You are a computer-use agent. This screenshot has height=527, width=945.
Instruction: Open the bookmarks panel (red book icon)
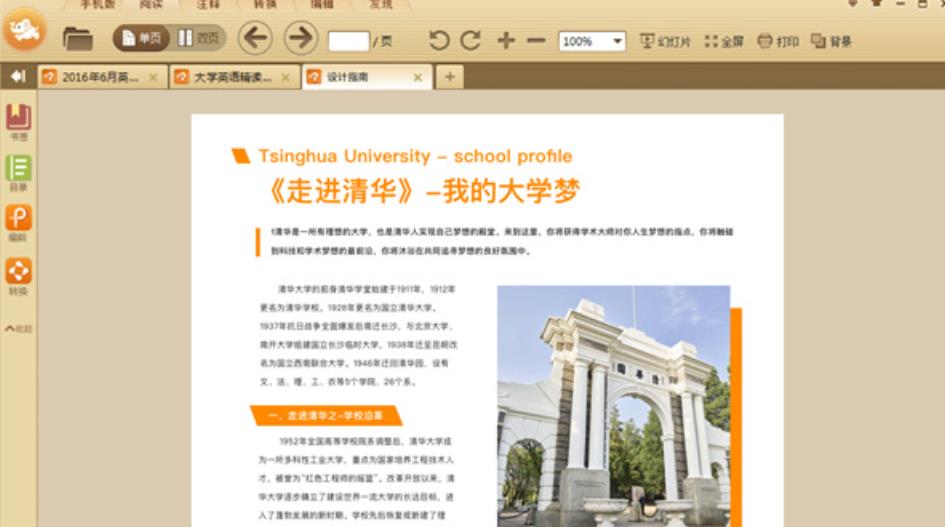tap(18, 122)
